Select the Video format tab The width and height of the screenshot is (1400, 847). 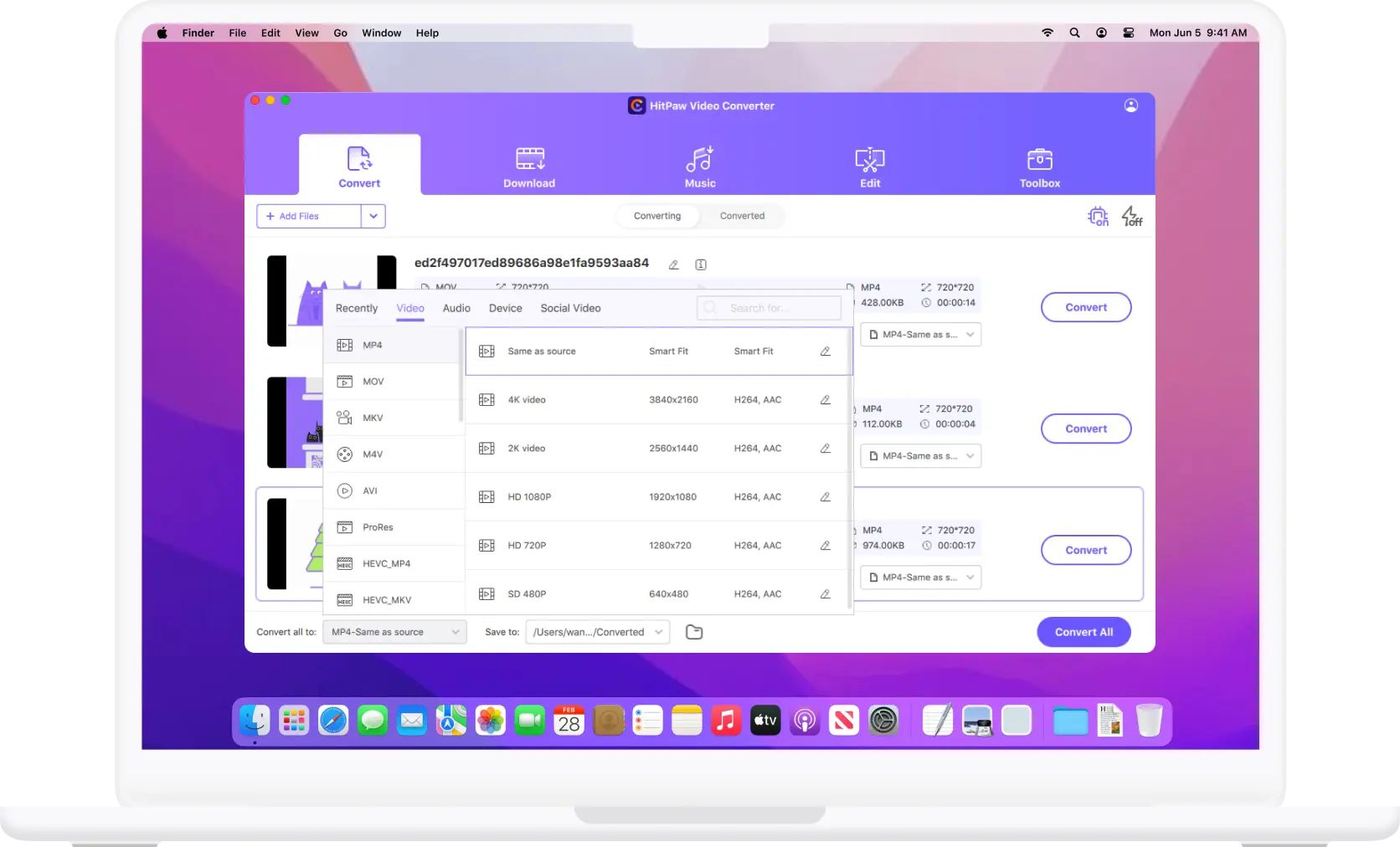pyautogui.click(x=410, y=308)
